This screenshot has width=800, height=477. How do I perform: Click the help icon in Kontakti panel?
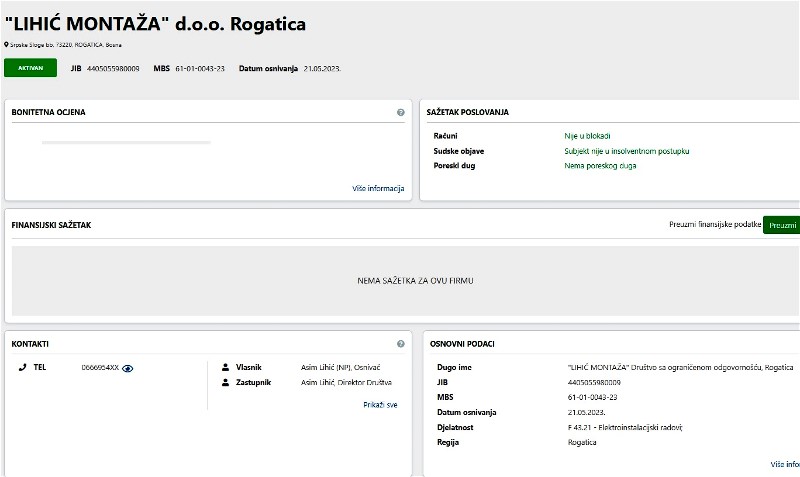[x=400, y=344]
